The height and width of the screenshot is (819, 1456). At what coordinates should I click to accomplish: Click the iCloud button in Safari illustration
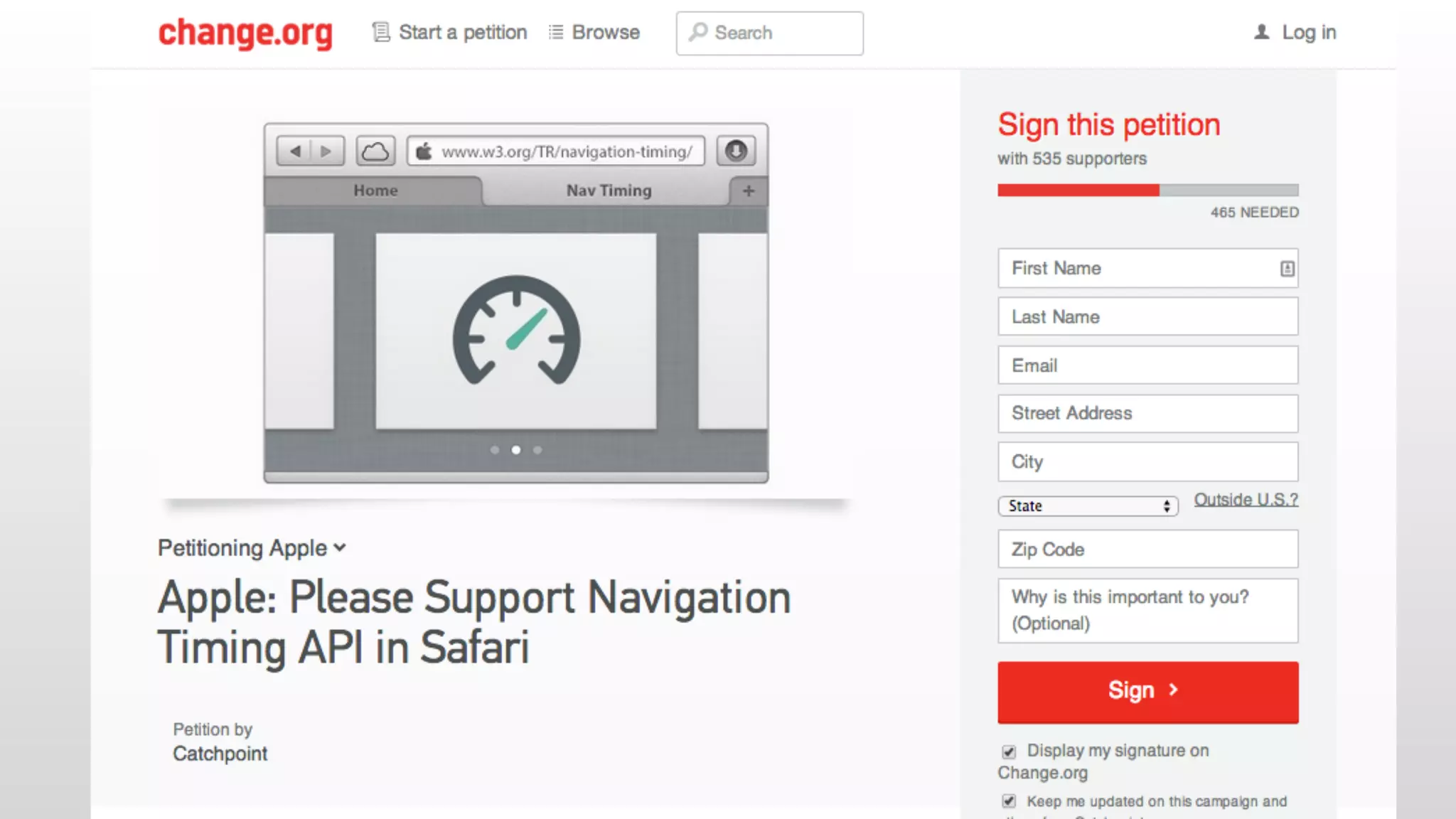[375, 151]
